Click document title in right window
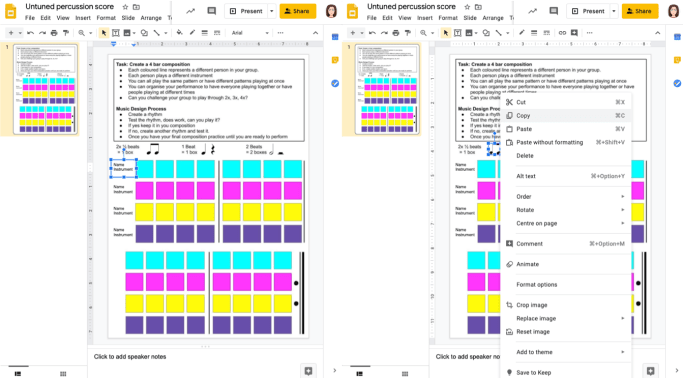Viewport: 683px width, 378px height. click(411, 7)
